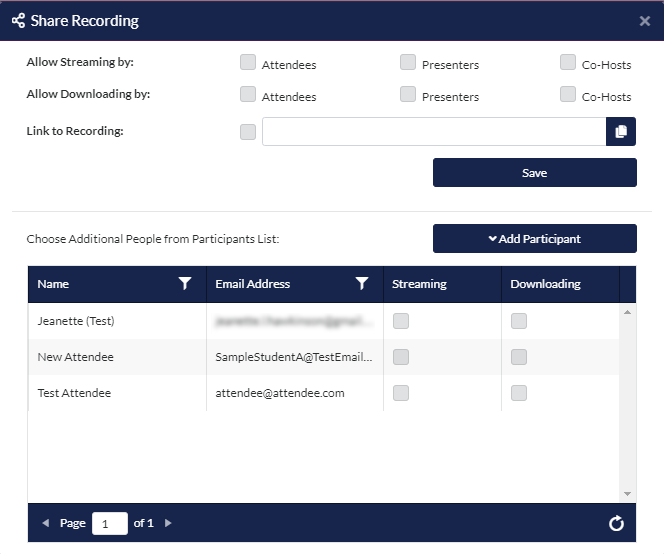Check the Link to Recording checkbox
This screenshot has height=554, width=664.
[248, 132]
